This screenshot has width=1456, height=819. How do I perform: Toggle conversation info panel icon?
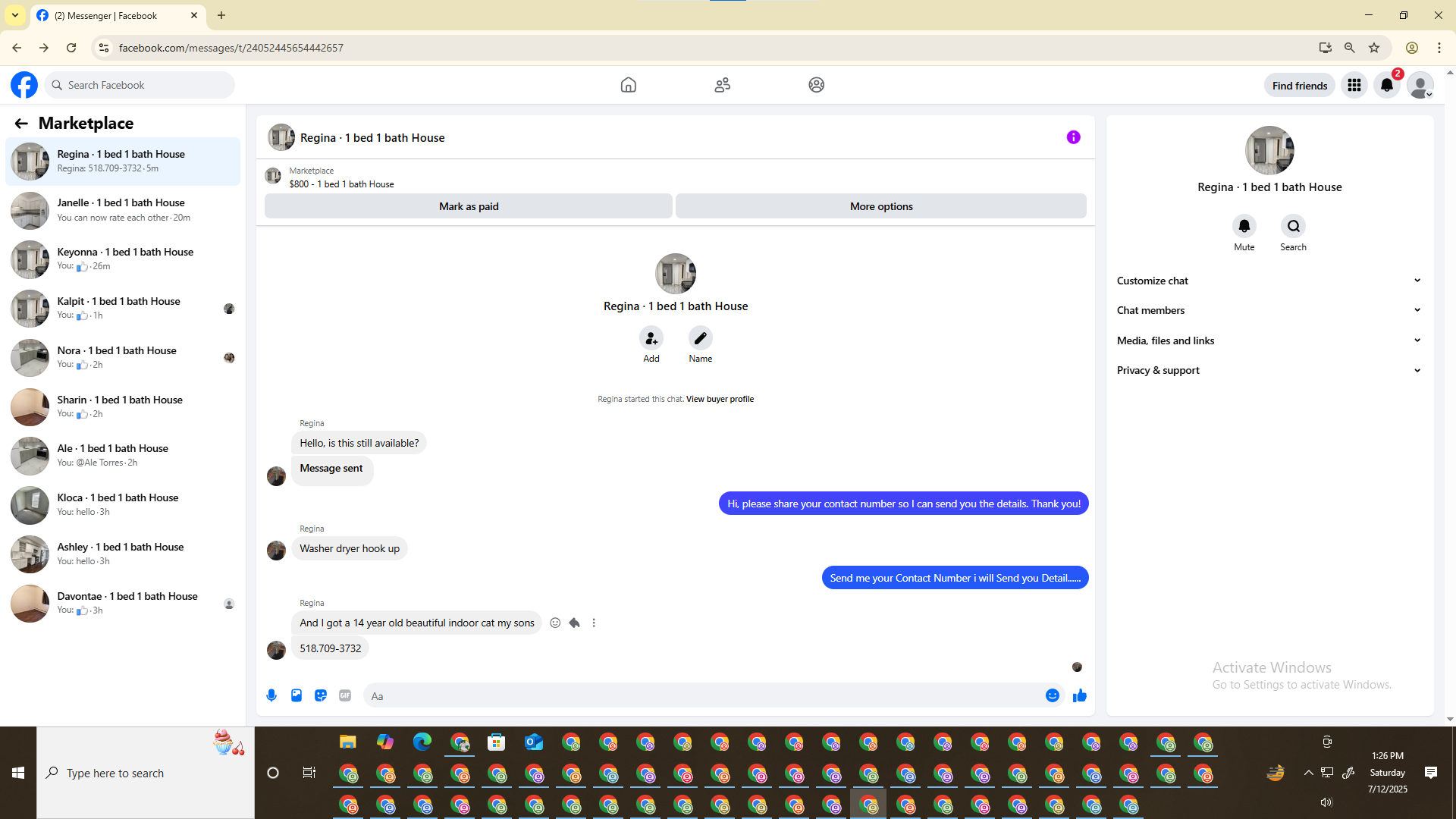click(x=1073, y=137)
